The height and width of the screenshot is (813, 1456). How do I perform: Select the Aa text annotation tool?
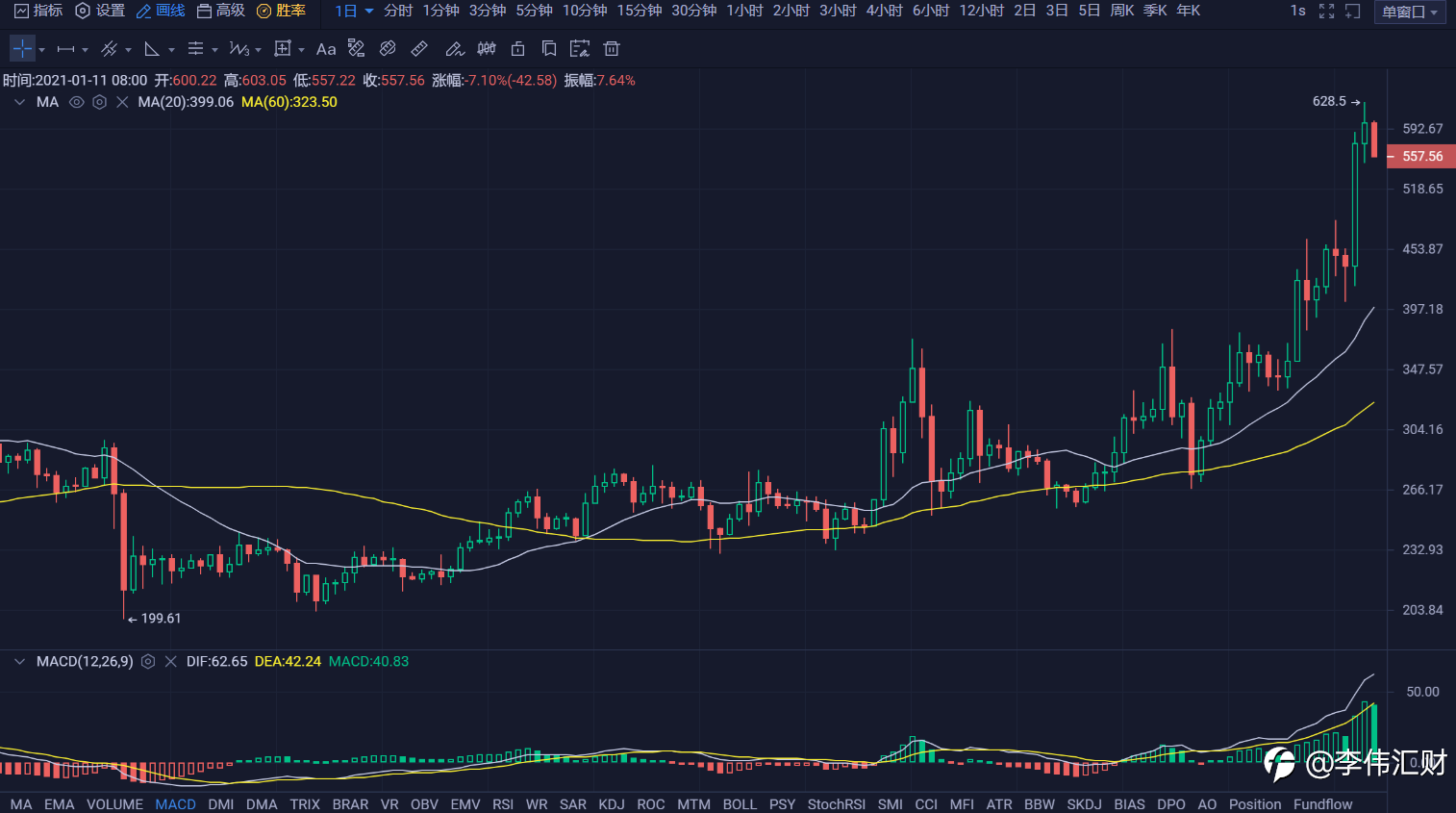tap(326, 49)
